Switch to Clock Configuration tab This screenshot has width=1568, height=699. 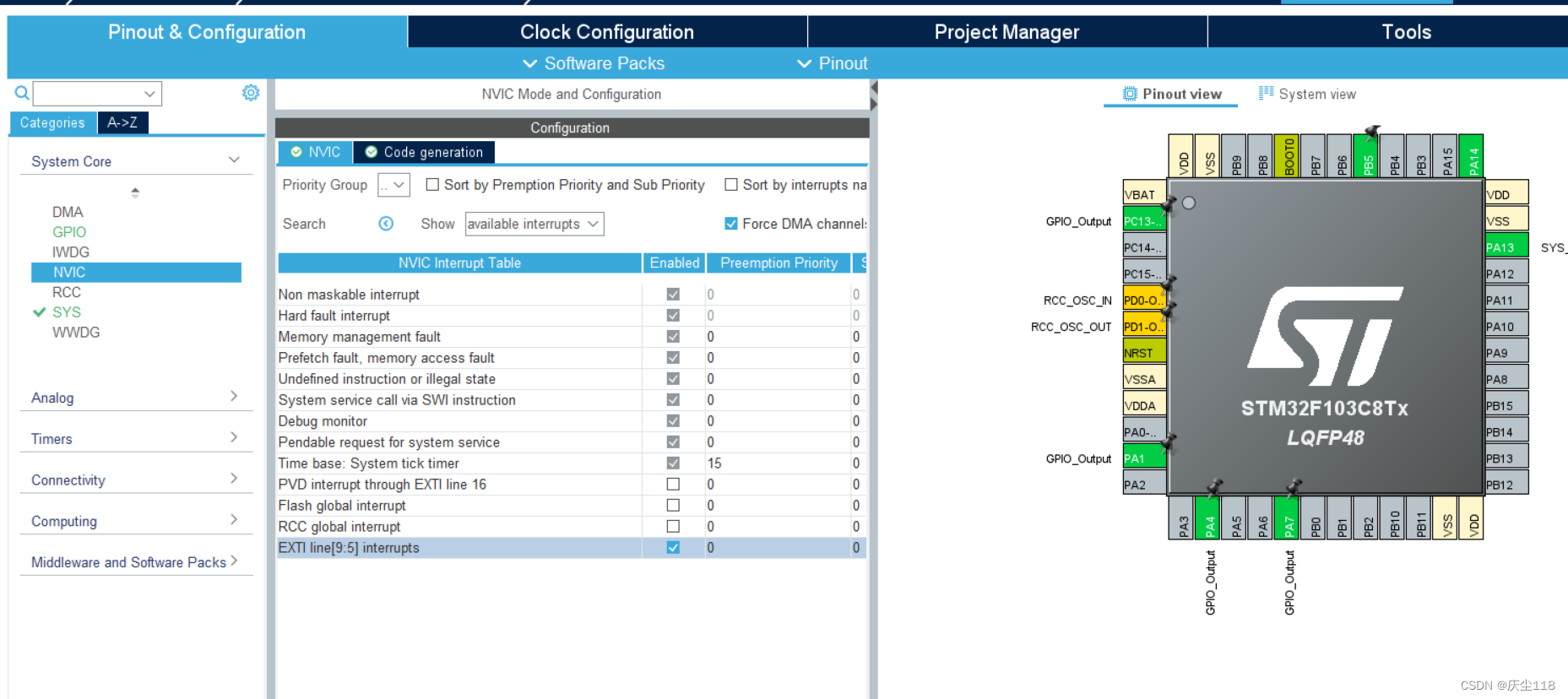coord(607,32)
